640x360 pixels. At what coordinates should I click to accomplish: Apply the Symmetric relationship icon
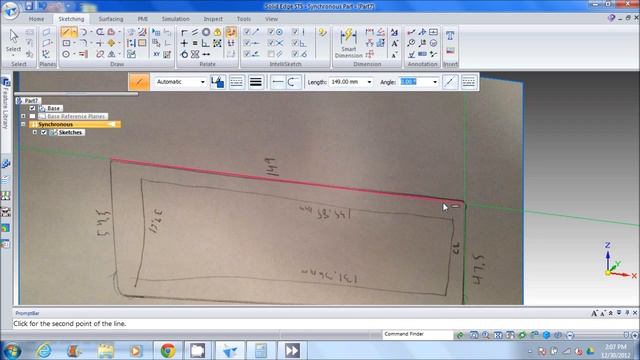tap(195, 54)
